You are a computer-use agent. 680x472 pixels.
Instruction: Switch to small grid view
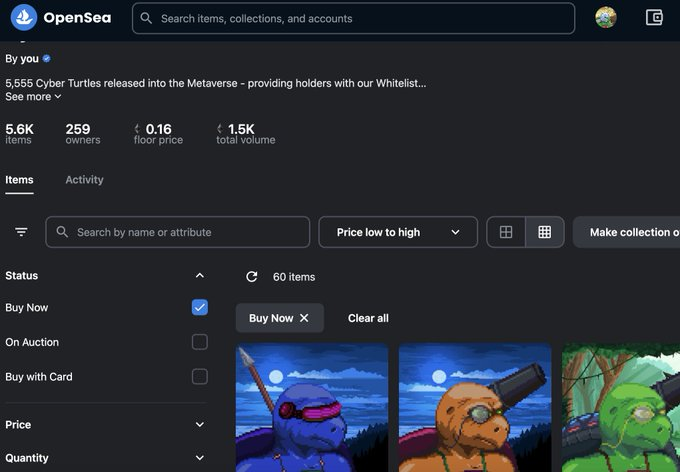[x=545, y=232]
